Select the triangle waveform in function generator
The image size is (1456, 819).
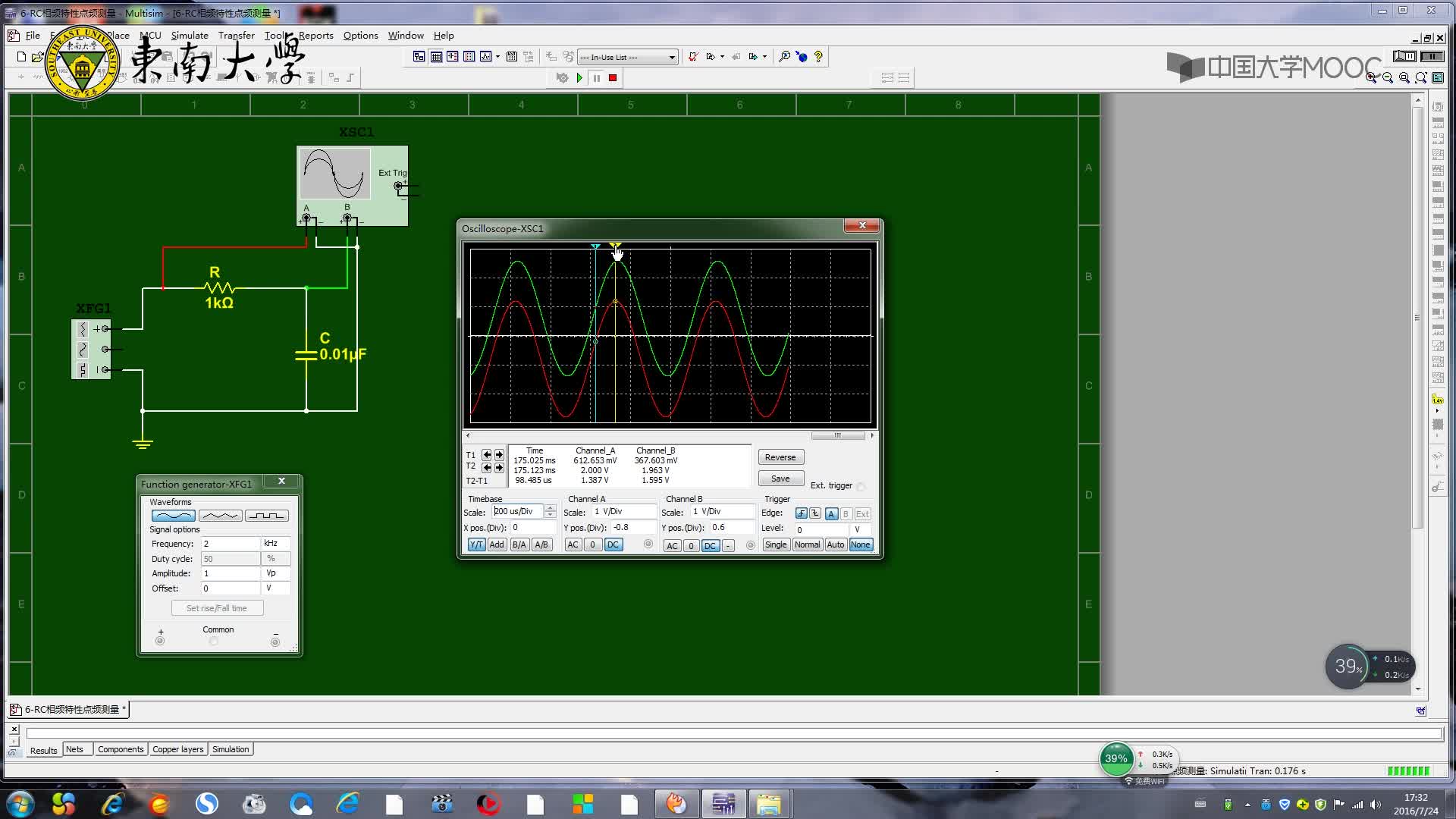tap(220, 516)
